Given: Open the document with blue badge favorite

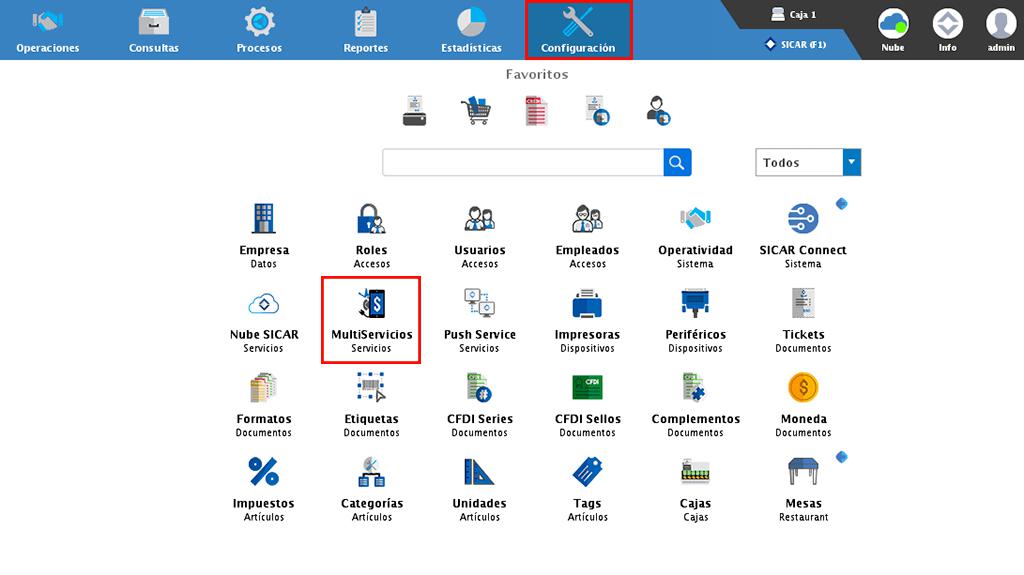Looking at the screenshot, I should point(598,110).
